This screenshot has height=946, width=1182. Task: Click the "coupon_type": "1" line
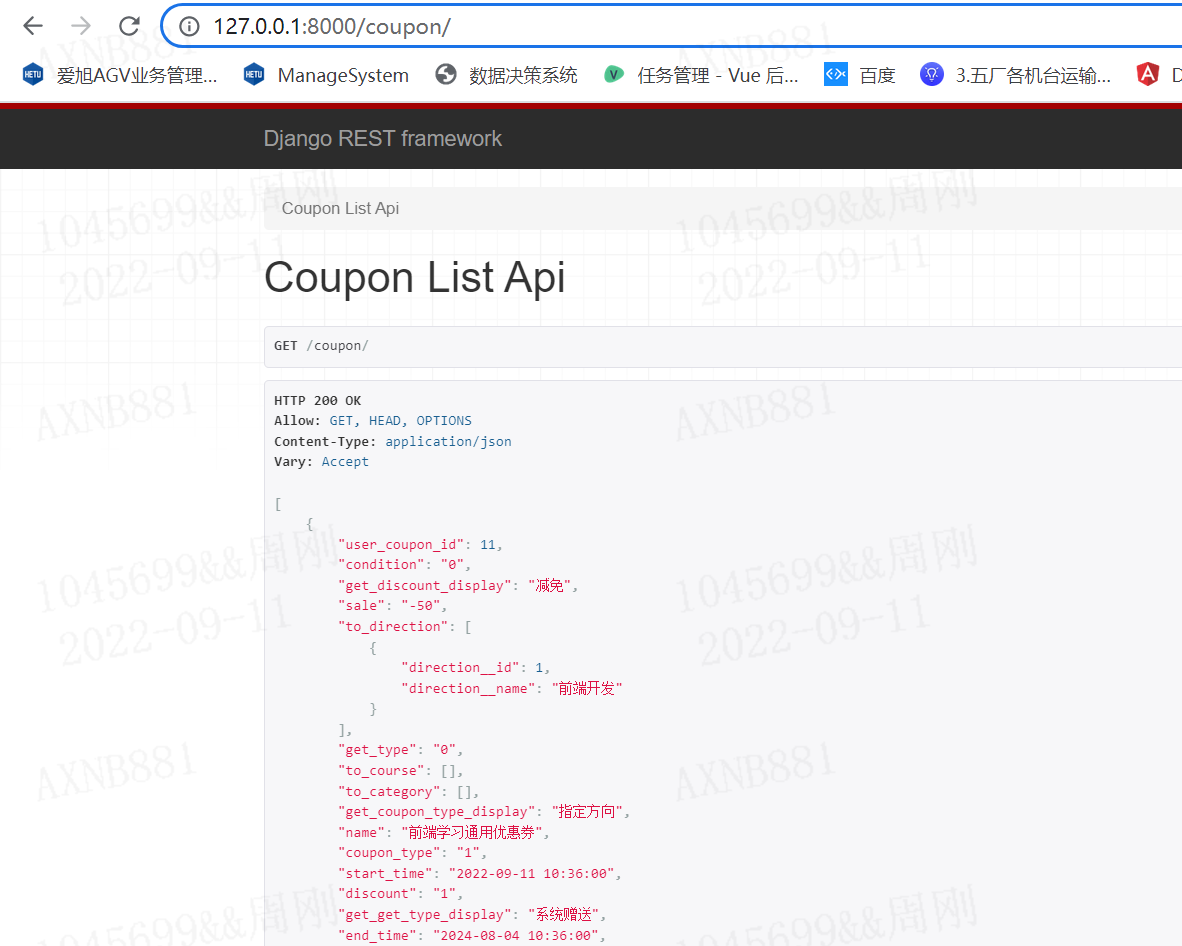click(x=412, y=853)
